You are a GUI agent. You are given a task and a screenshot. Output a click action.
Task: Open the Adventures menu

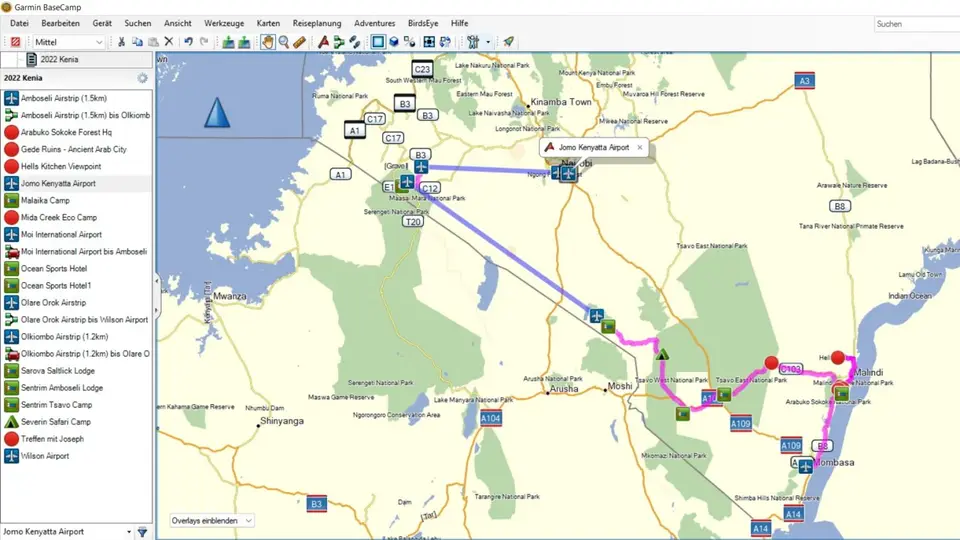(x=375, y=23)
